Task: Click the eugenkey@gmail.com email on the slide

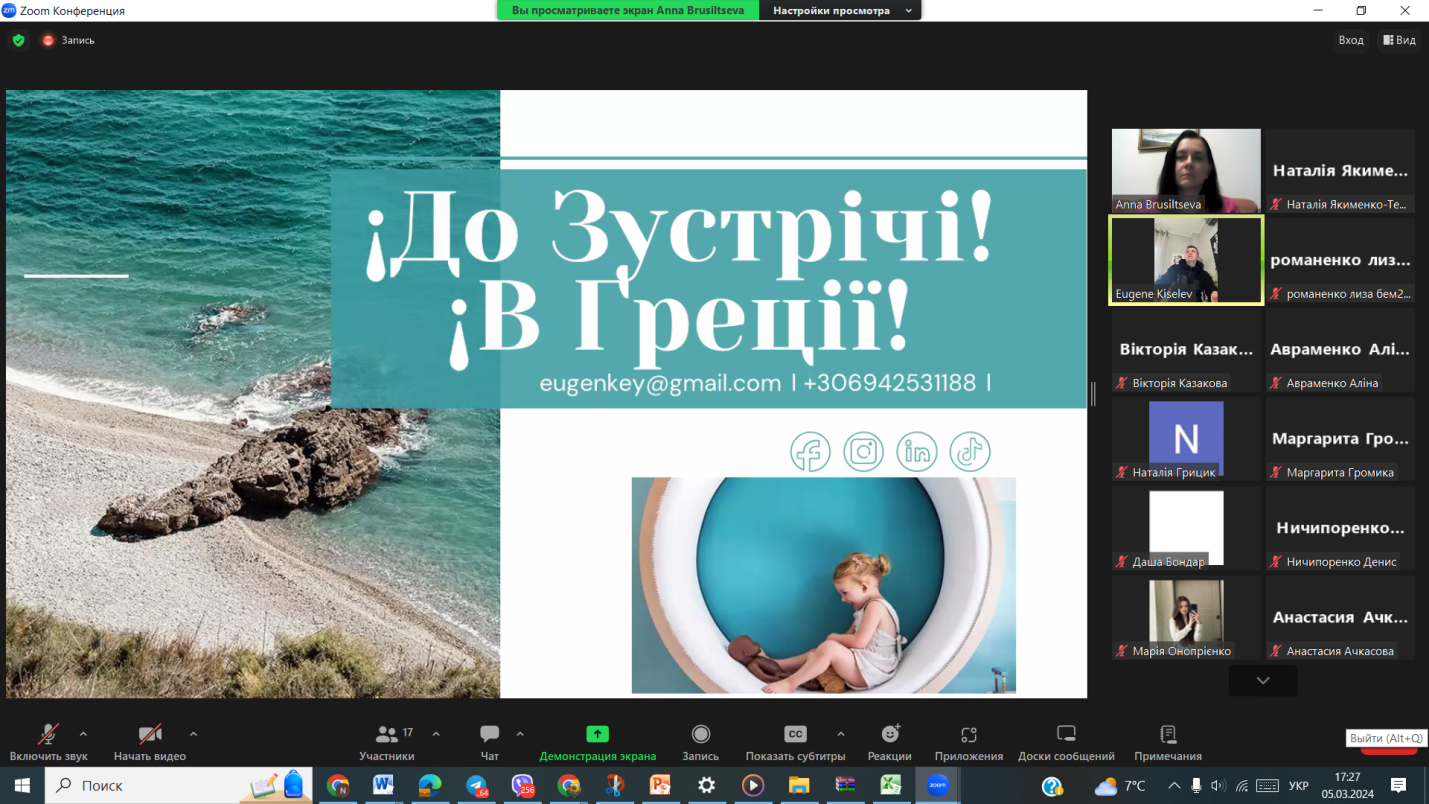Action: pos(660,383)
